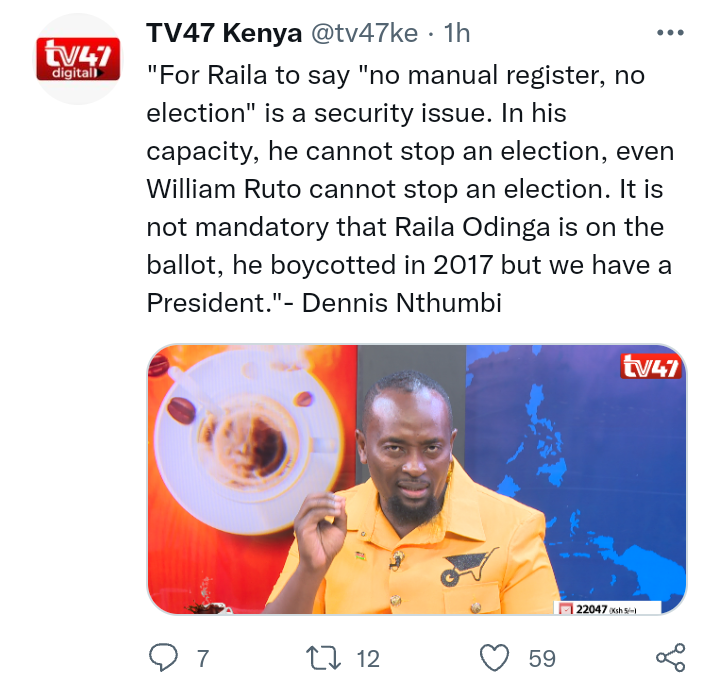Click the retweet count 12

tap(368, 658)
